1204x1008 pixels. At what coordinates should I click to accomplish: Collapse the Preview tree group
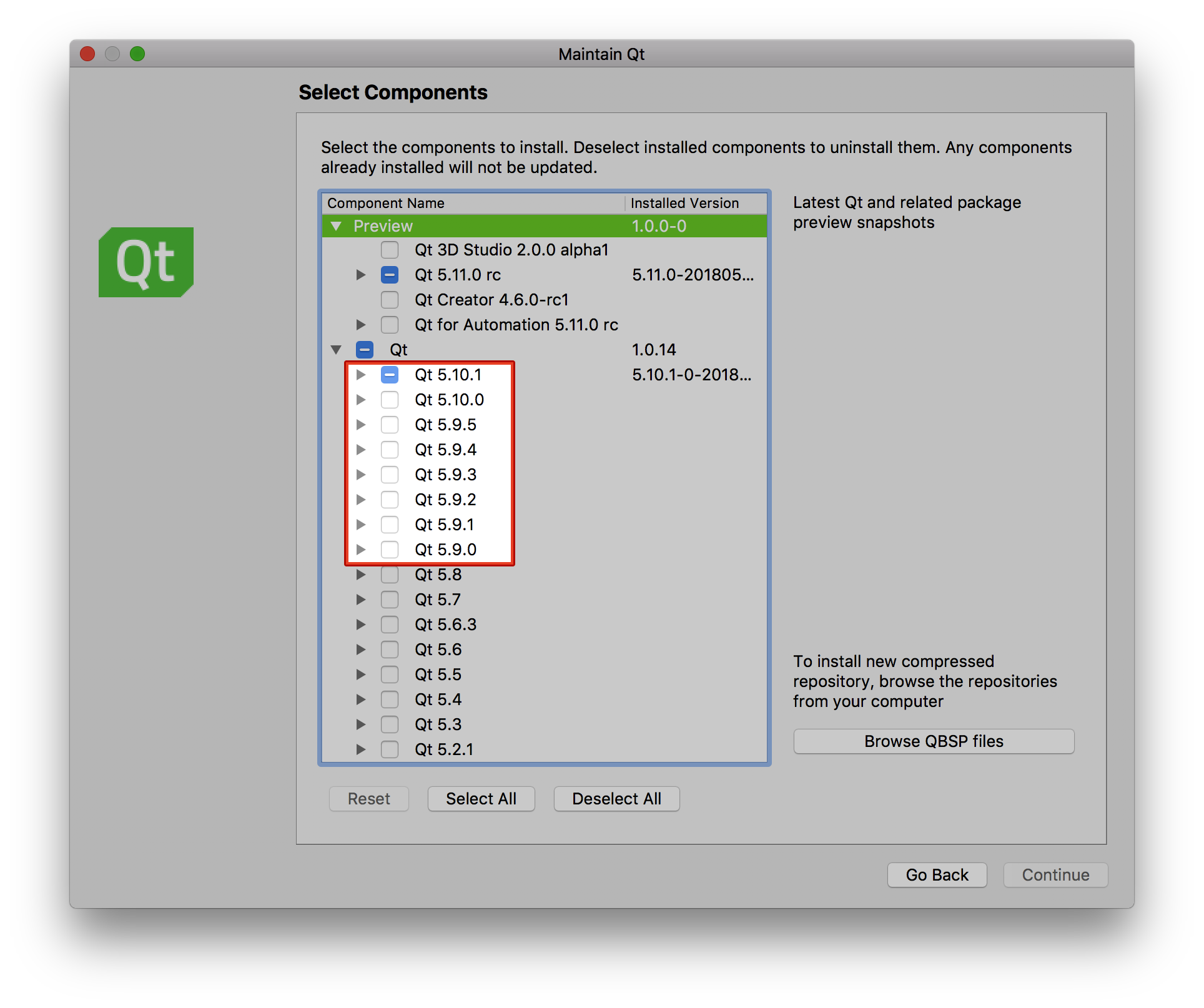(x=336, y=226)
